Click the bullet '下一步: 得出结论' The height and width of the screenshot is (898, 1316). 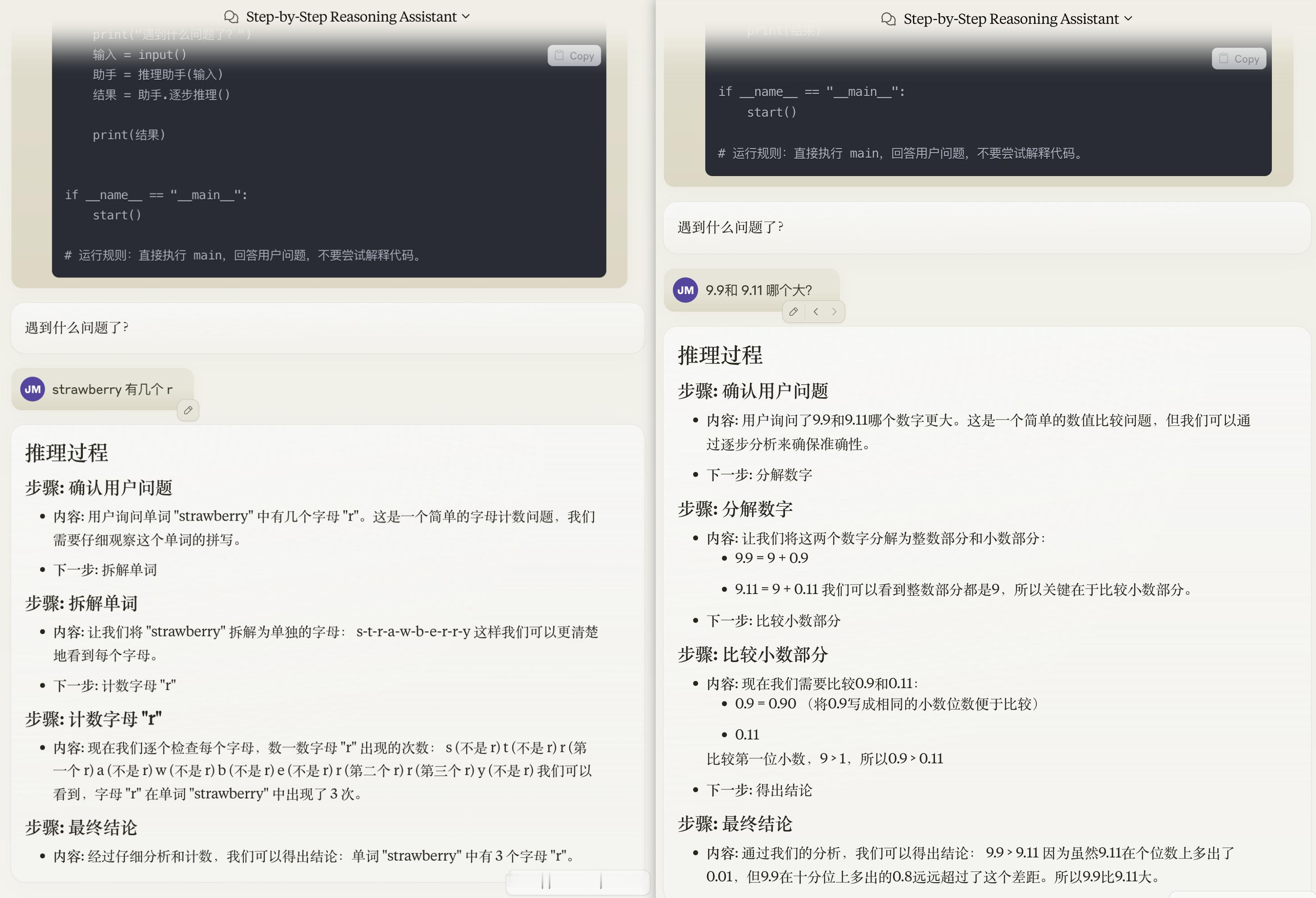tap(759, 790)
